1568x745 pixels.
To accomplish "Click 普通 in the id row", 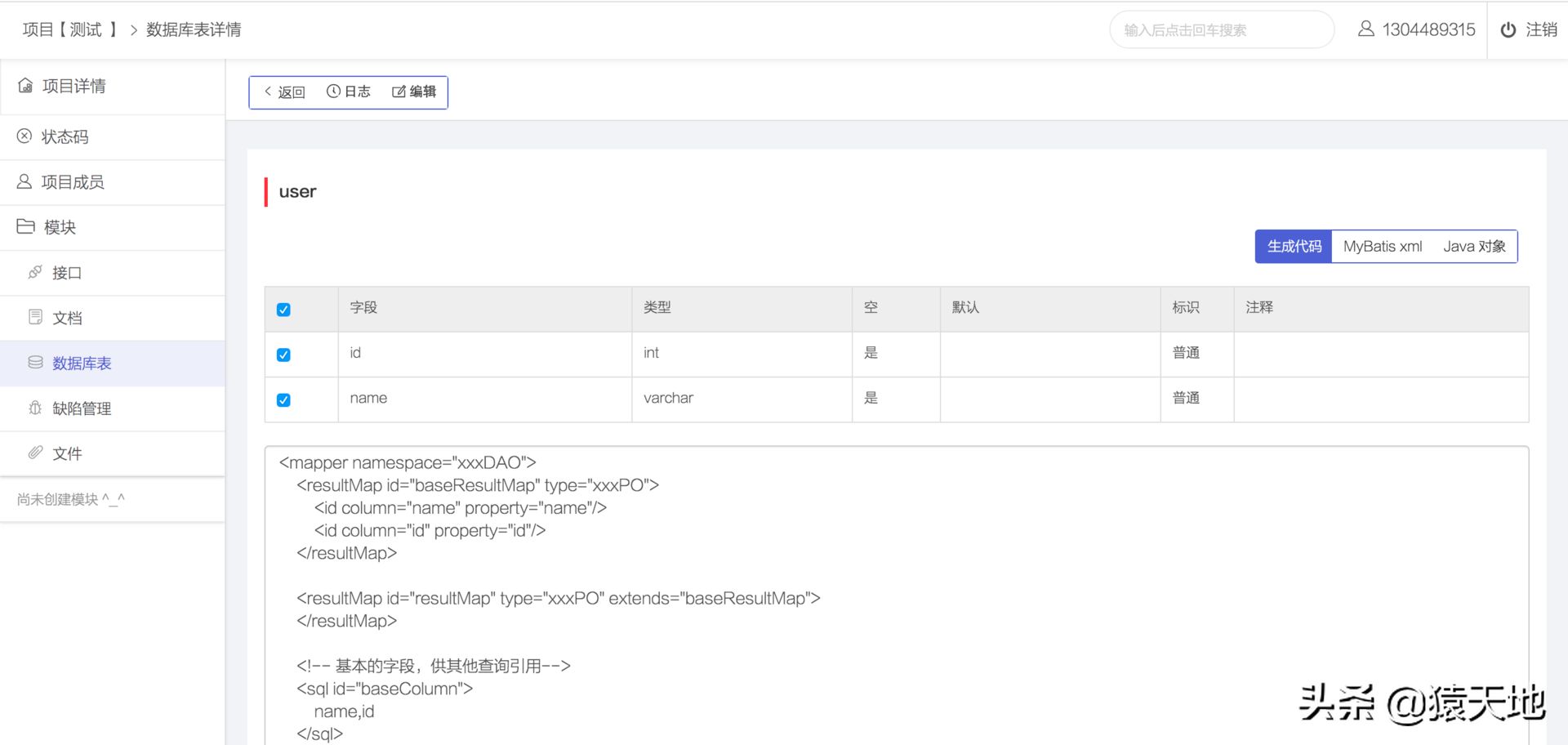I will pyautogui.click(x=1186, y=353).
